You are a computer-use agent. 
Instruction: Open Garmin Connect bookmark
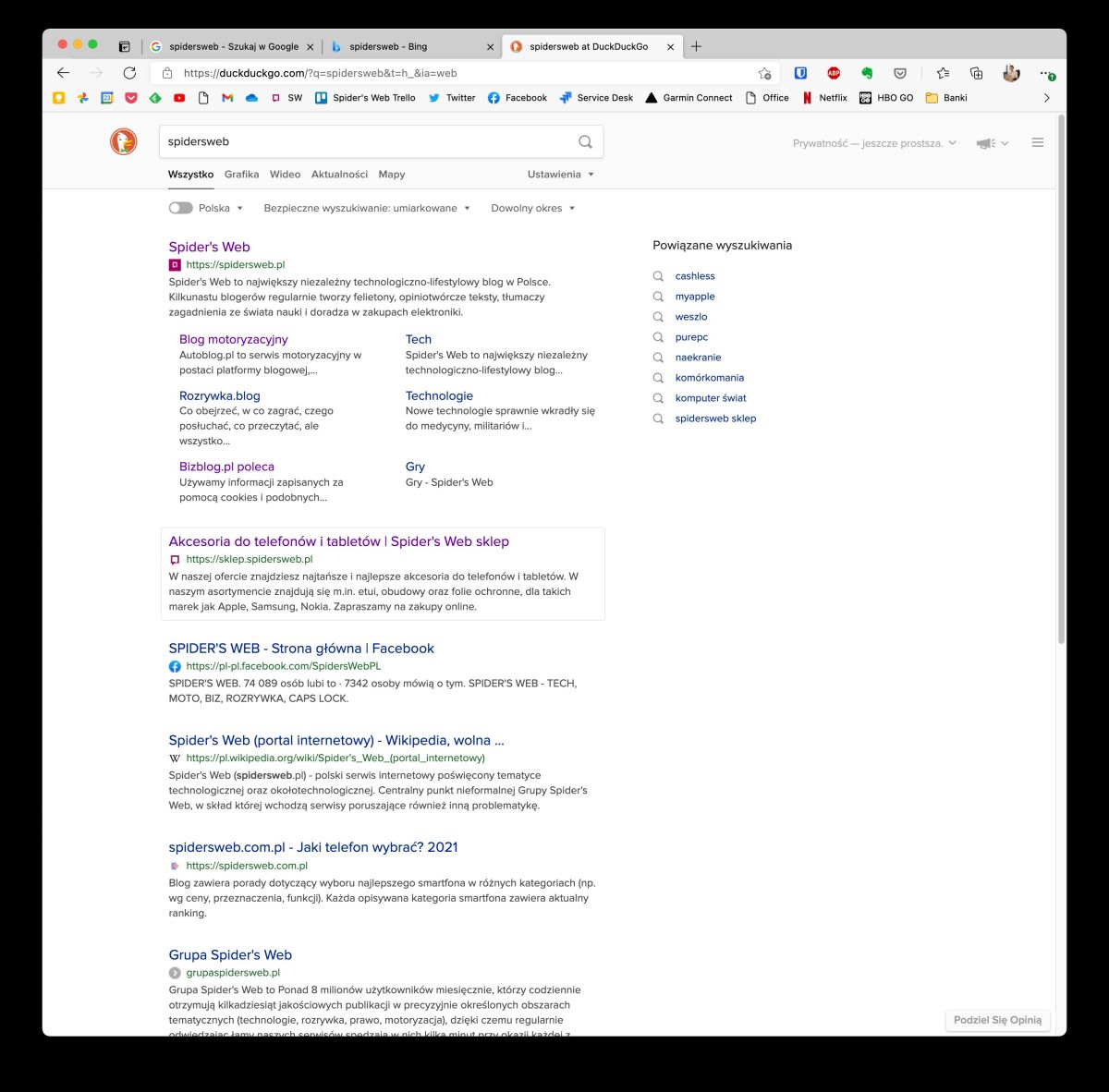[689, 98]
